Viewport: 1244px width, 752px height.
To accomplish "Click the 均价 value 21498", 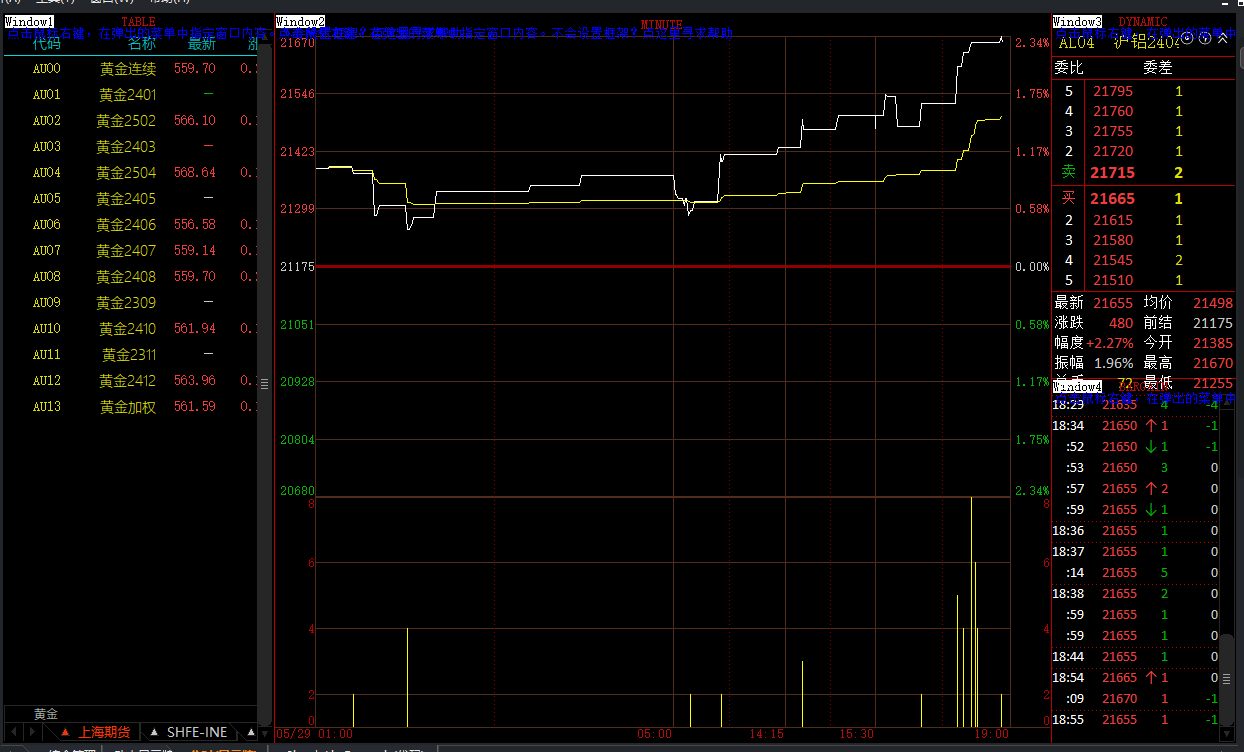I will pos(1213,302).
